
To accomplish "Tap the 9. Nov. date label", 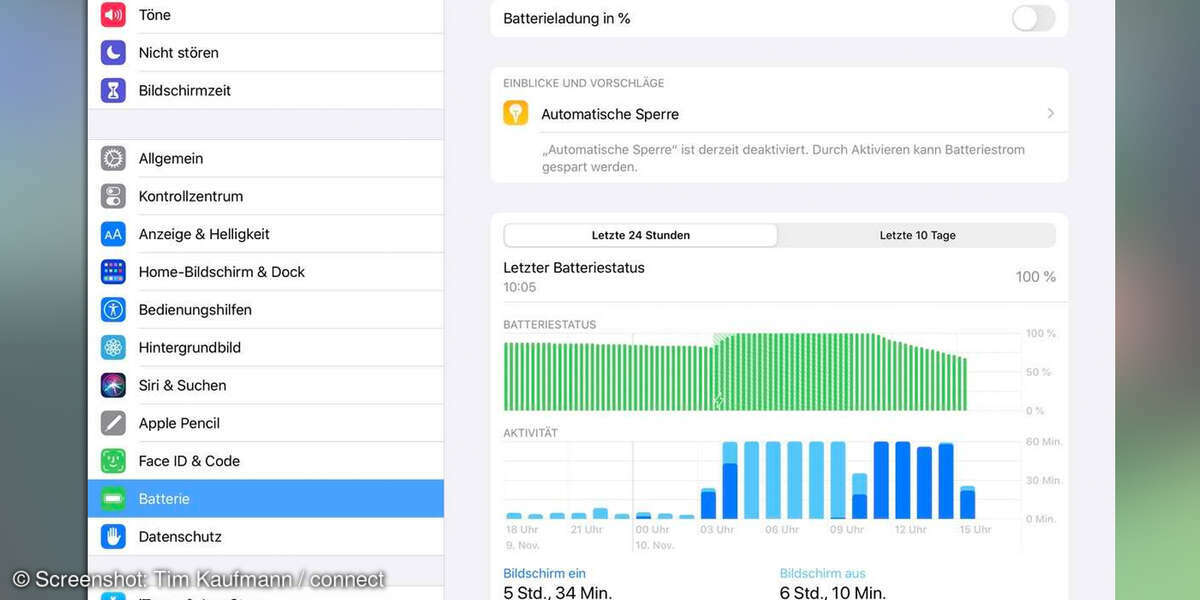I will click(x=523, y=545).
